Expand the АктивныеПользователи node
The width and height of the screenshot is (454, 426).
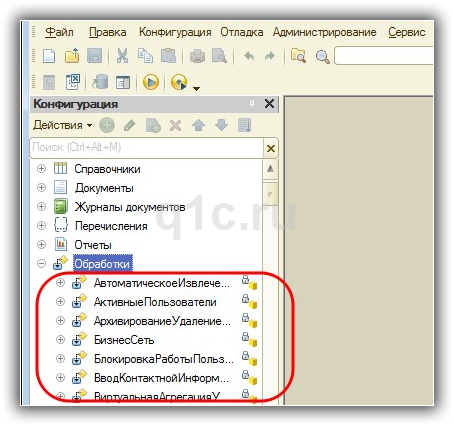[60, 302]
